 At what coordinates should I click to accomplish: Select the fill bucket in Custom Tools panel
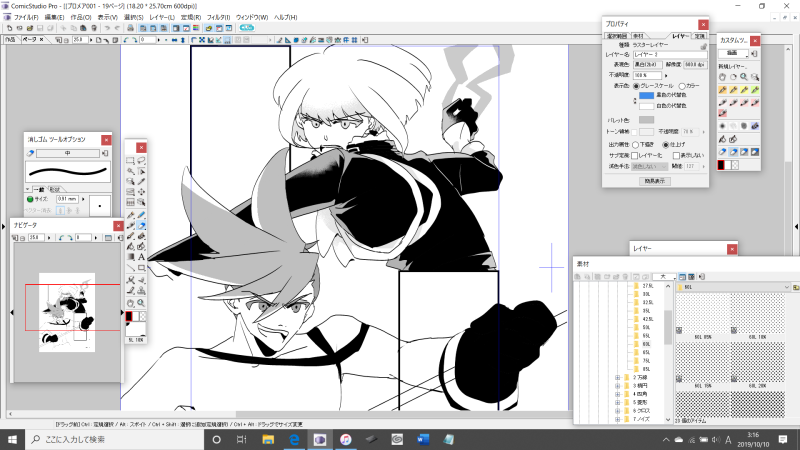[722, 139]
